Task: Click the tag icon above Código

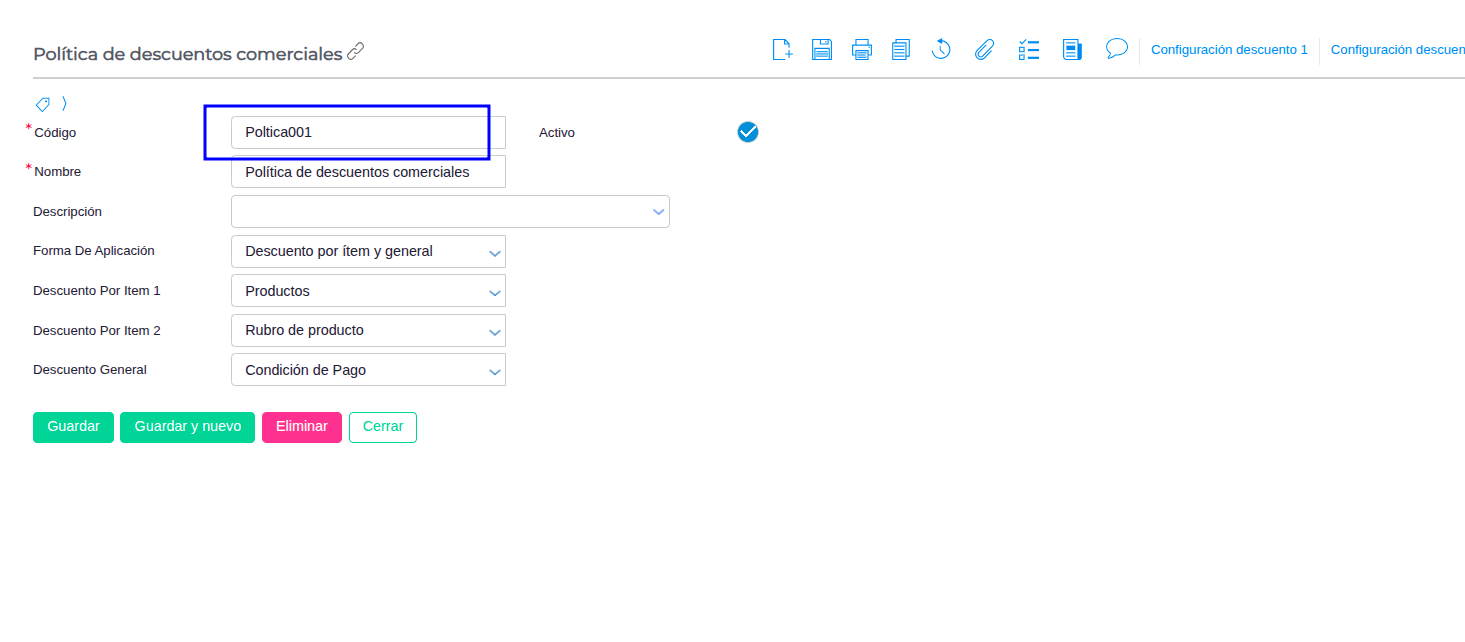Action: click(43, 104)
